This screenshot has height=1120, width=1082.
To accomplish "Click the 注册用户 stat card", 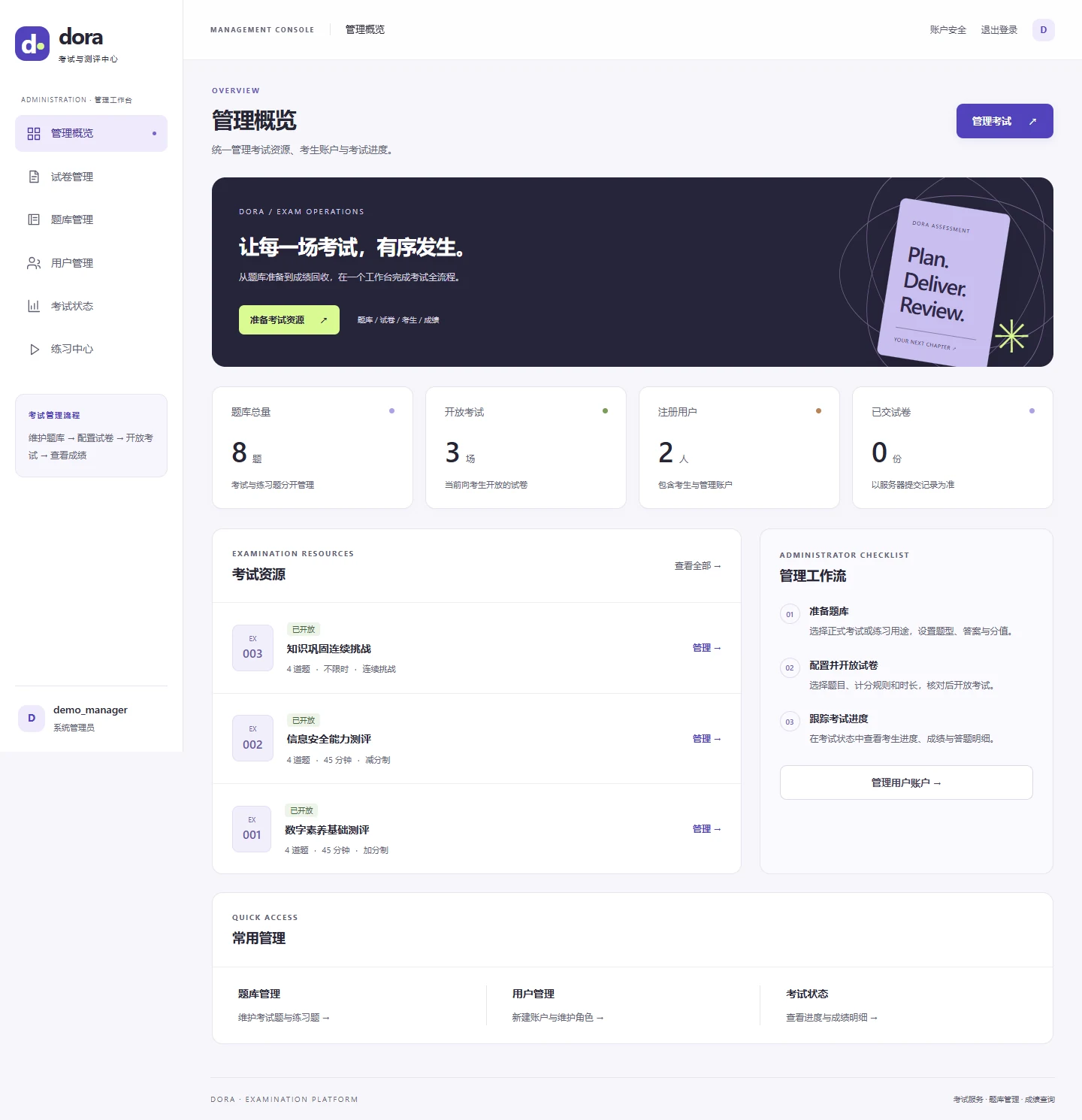I will pos(739,448).
